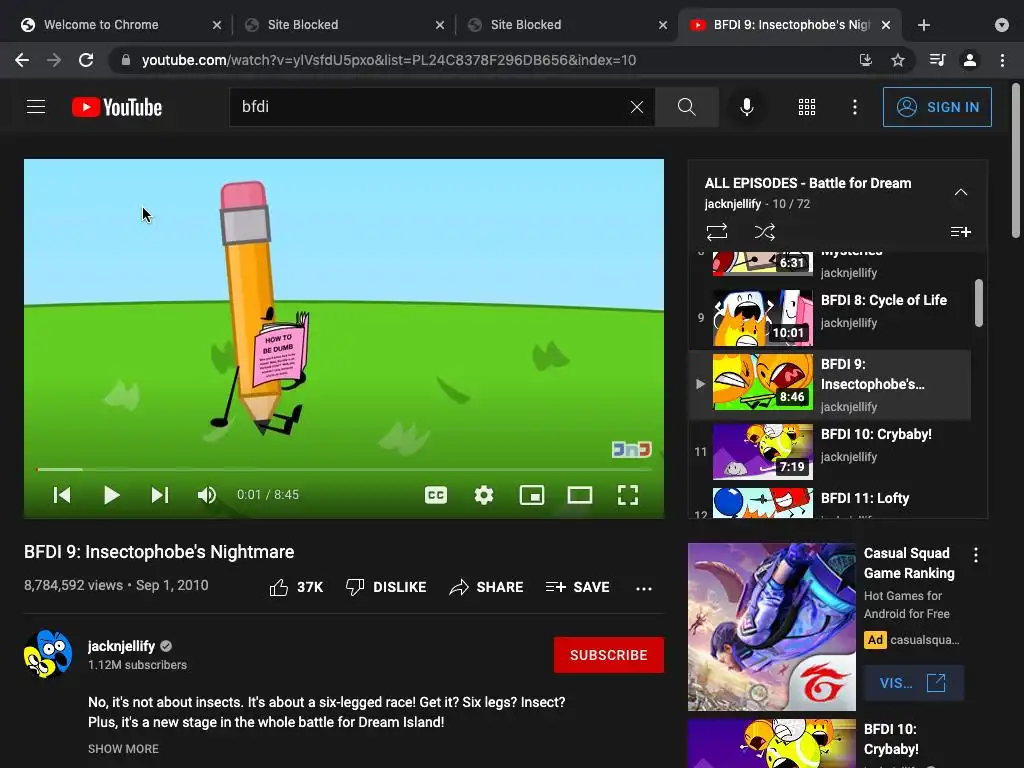Play BFDI 10: Crybaby! from playlist
The width and height of the screenshot is (1024, 768).
coord(831,452)
